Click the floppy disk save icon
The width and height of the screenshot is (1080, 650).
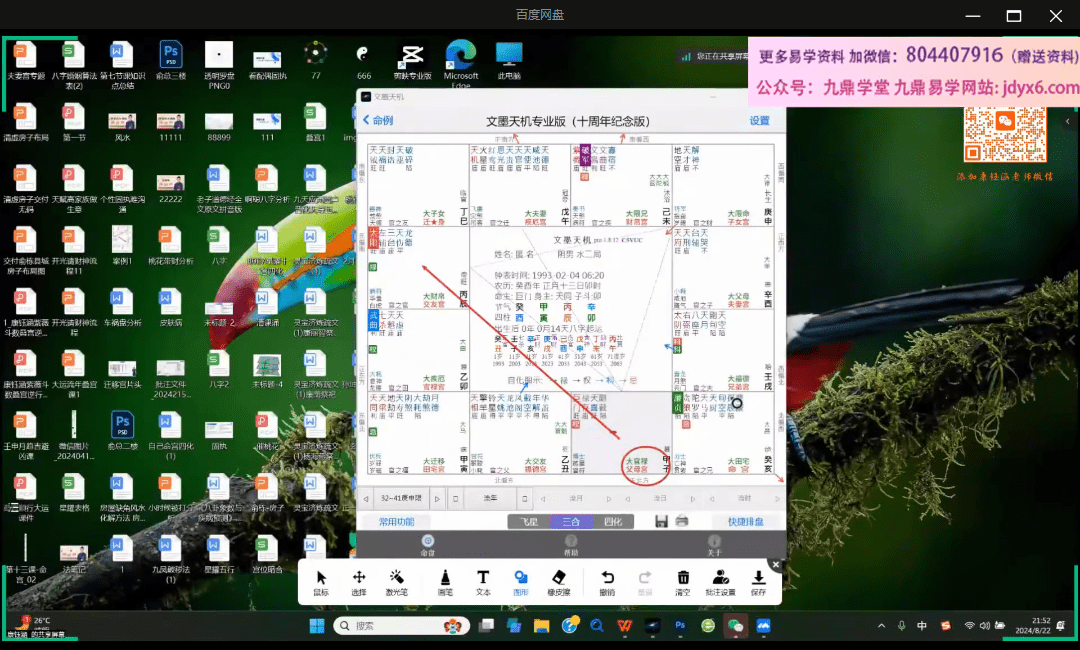(x=661, y=521)
